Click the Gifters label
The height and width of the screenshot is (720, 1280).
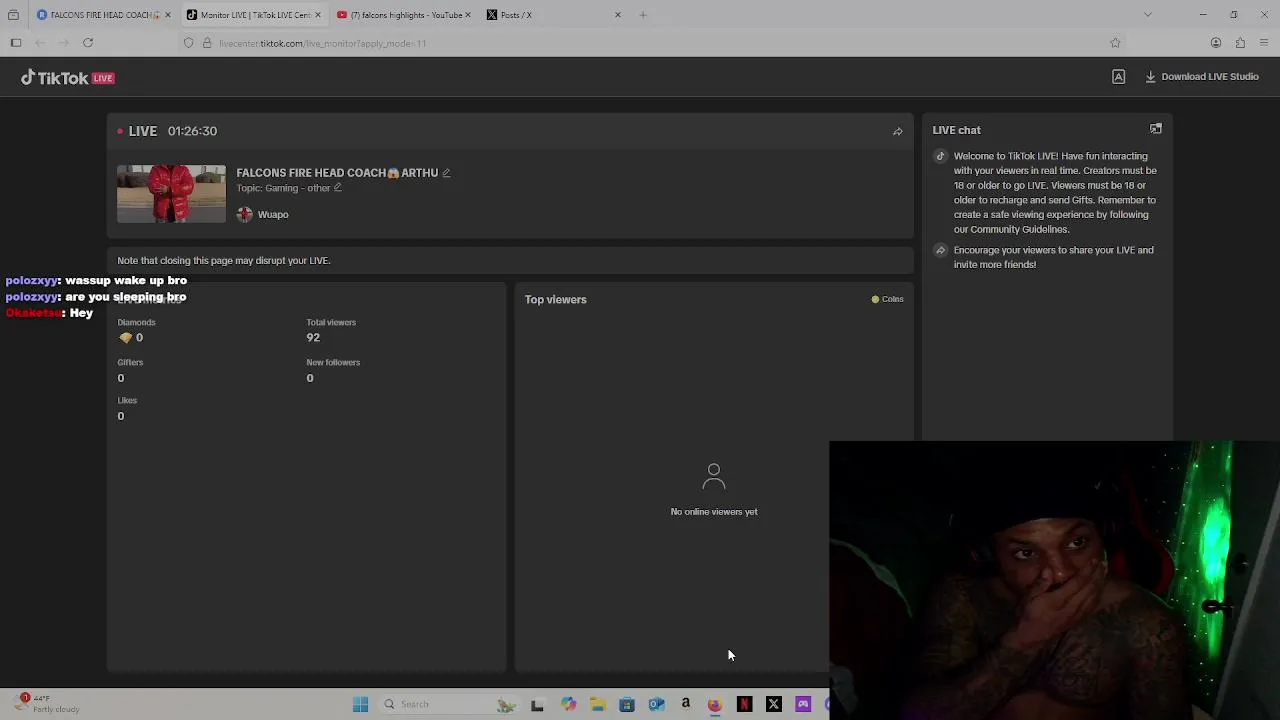pos(130,362)
